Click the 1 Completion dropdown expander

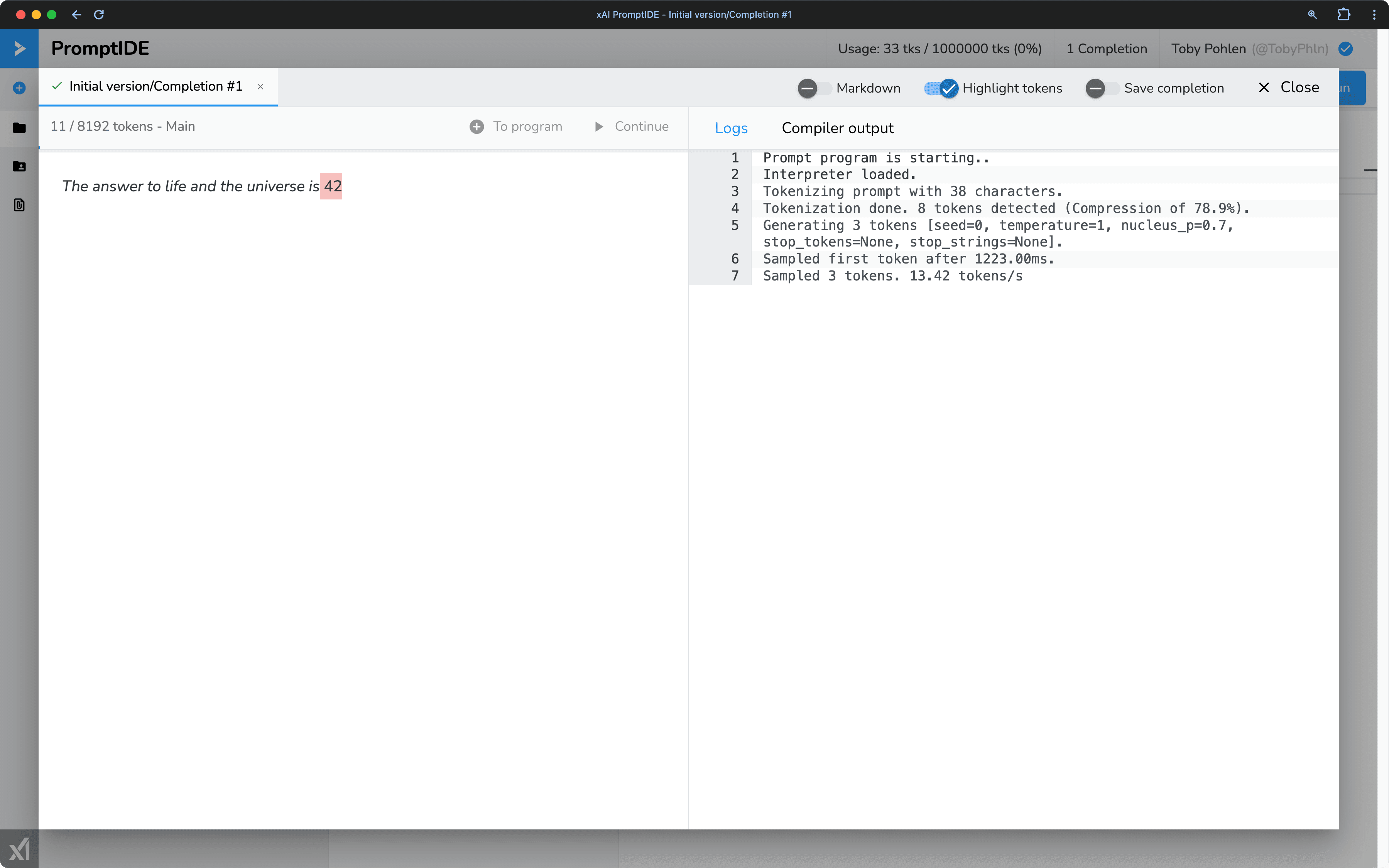(1106, 48)
